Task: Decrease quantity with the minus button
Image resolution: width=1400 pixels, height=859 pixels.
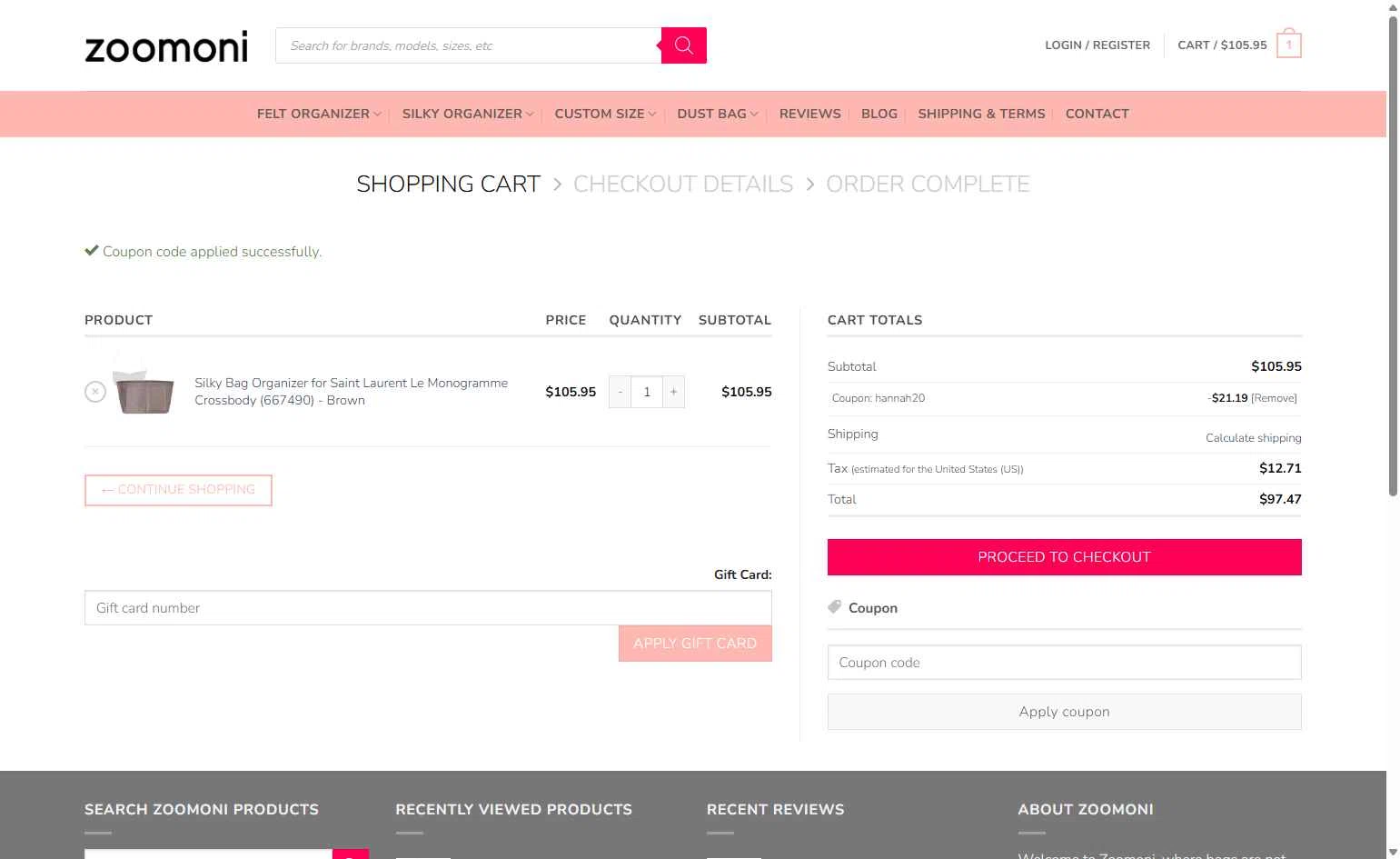Action: (x=620, y=392)
